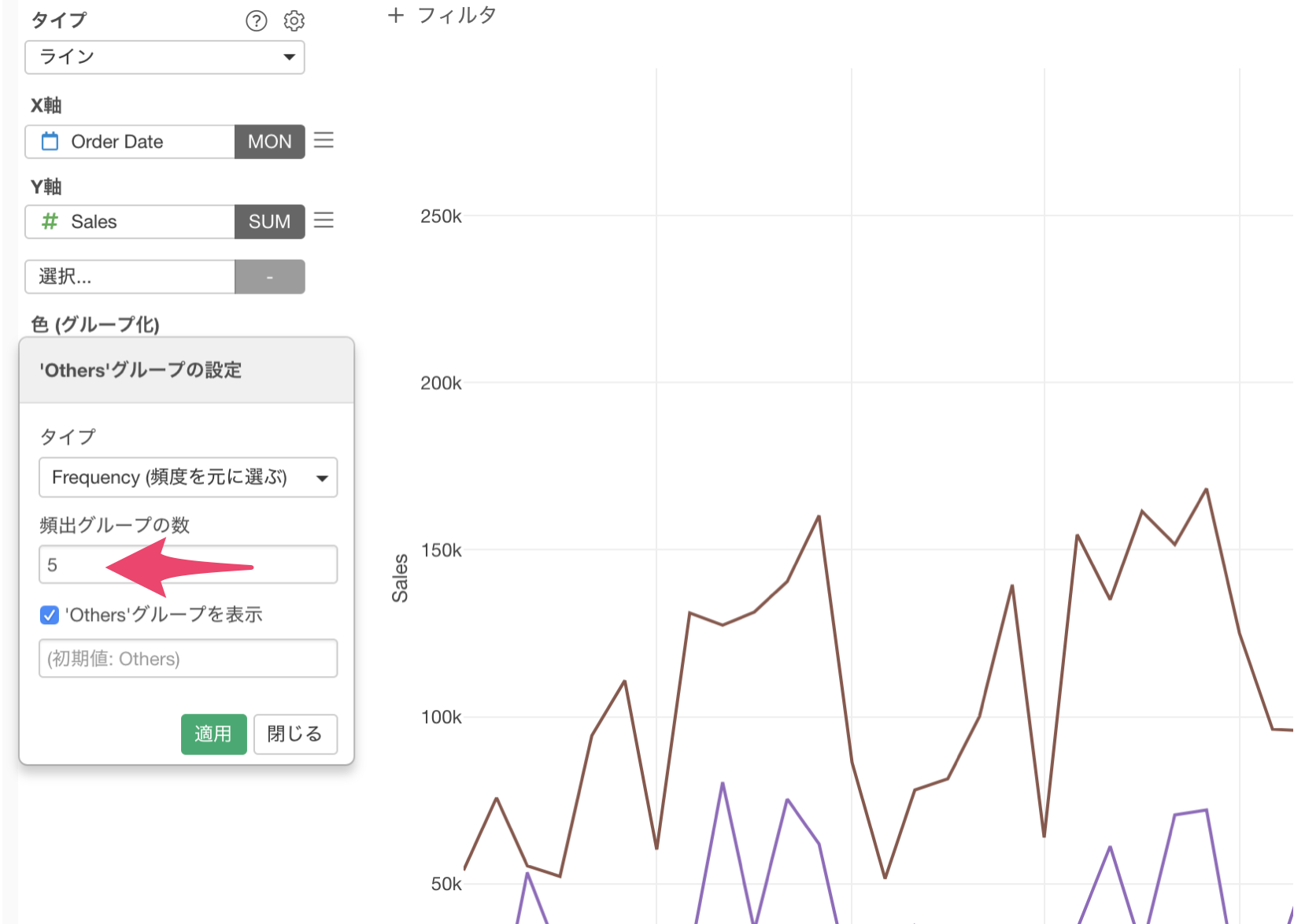
Task: Change the MON date unit
Action: 269,142
